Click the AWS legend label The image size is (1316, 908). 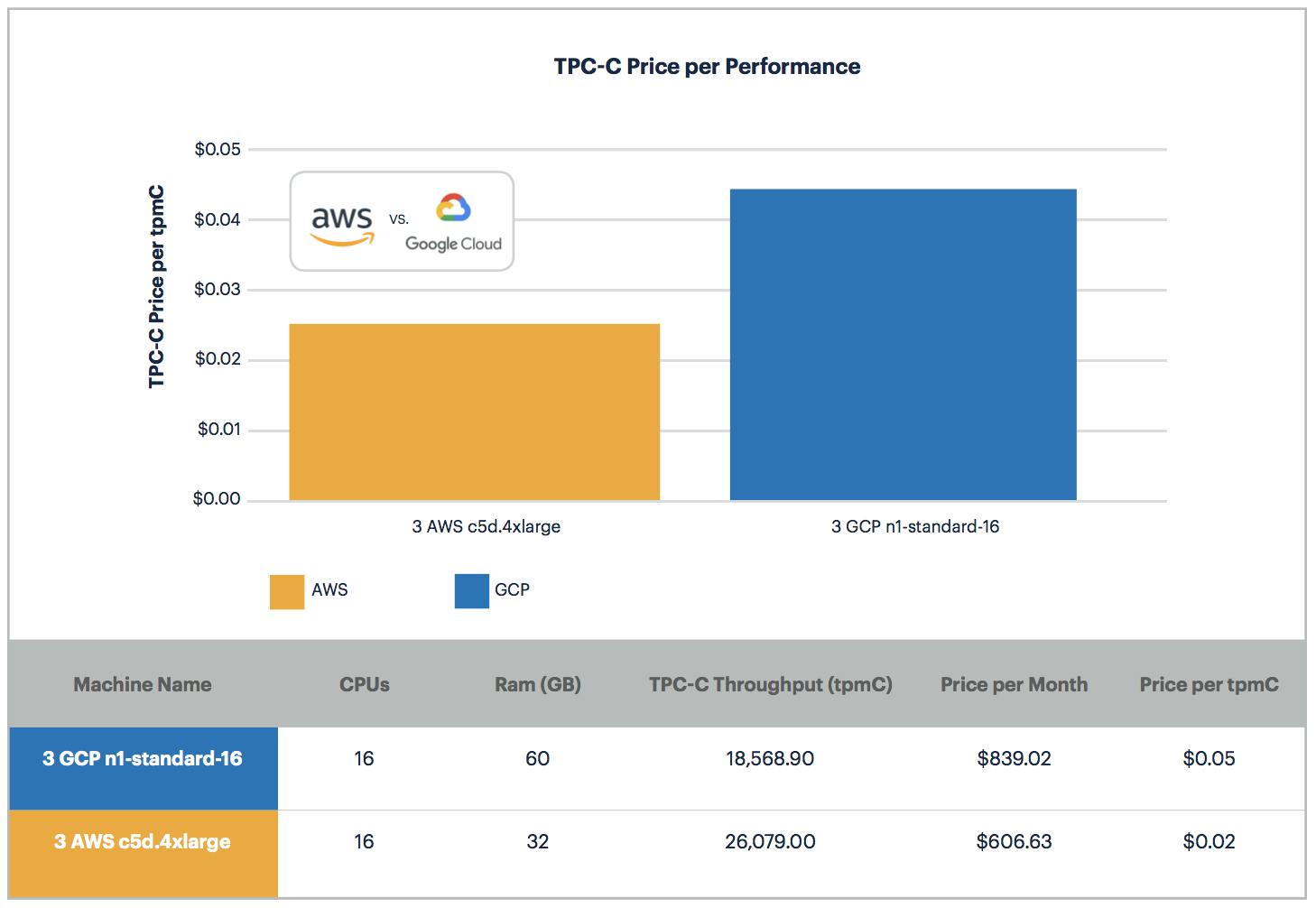coord(329,589)
